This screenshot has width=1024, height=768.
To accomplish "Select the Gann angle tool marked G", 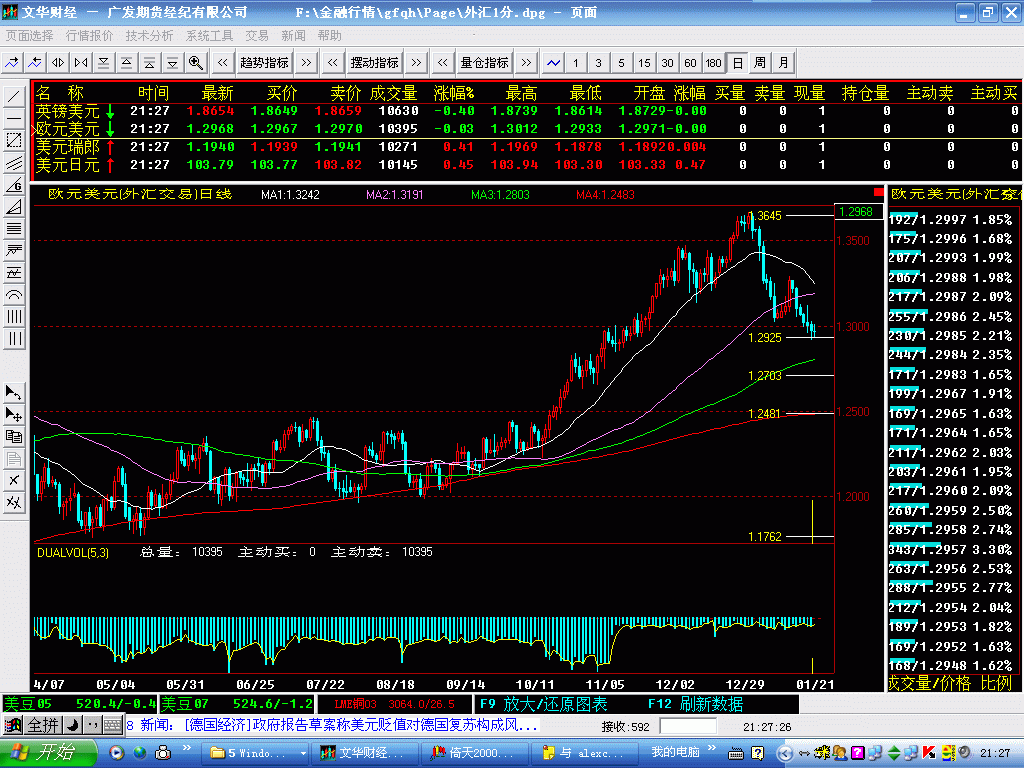I will 14,185.
